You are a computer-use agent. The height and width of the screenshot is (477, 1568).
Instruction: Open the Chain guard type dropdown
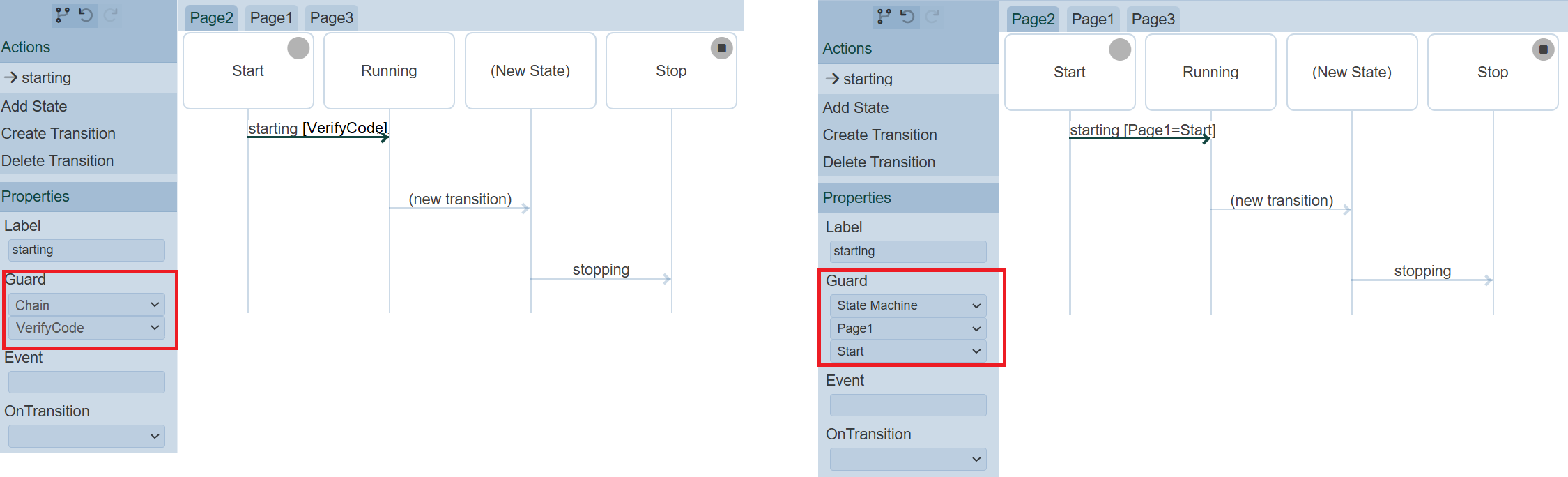(87, 305)
